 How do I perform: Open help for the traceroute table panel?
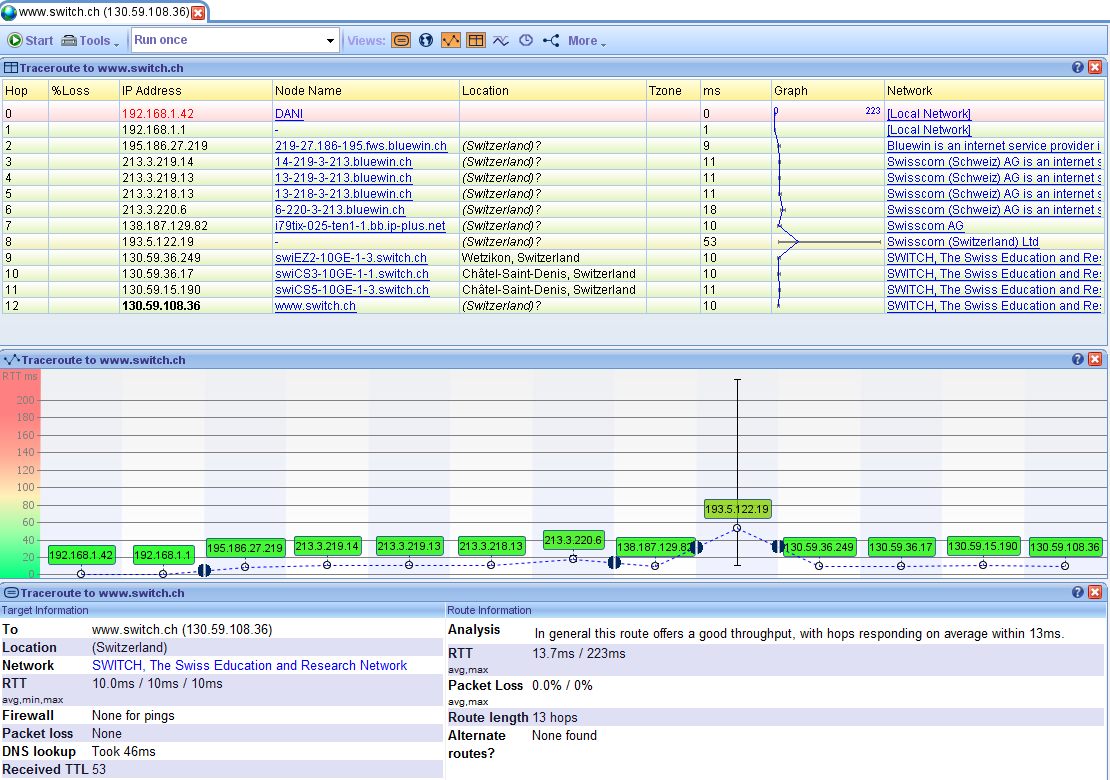coord(1078,67)
